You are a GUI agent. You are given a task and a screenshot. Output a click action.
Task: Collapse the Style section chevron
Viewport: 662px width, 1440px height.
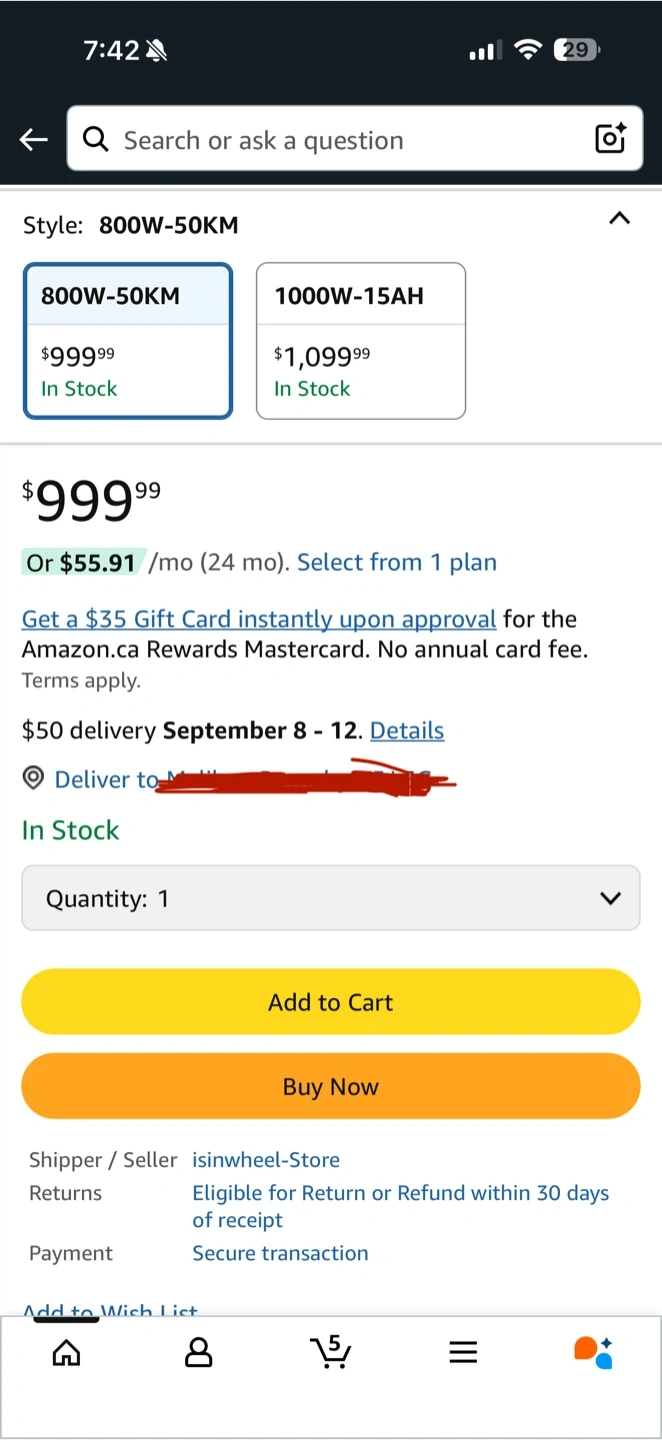620,218
